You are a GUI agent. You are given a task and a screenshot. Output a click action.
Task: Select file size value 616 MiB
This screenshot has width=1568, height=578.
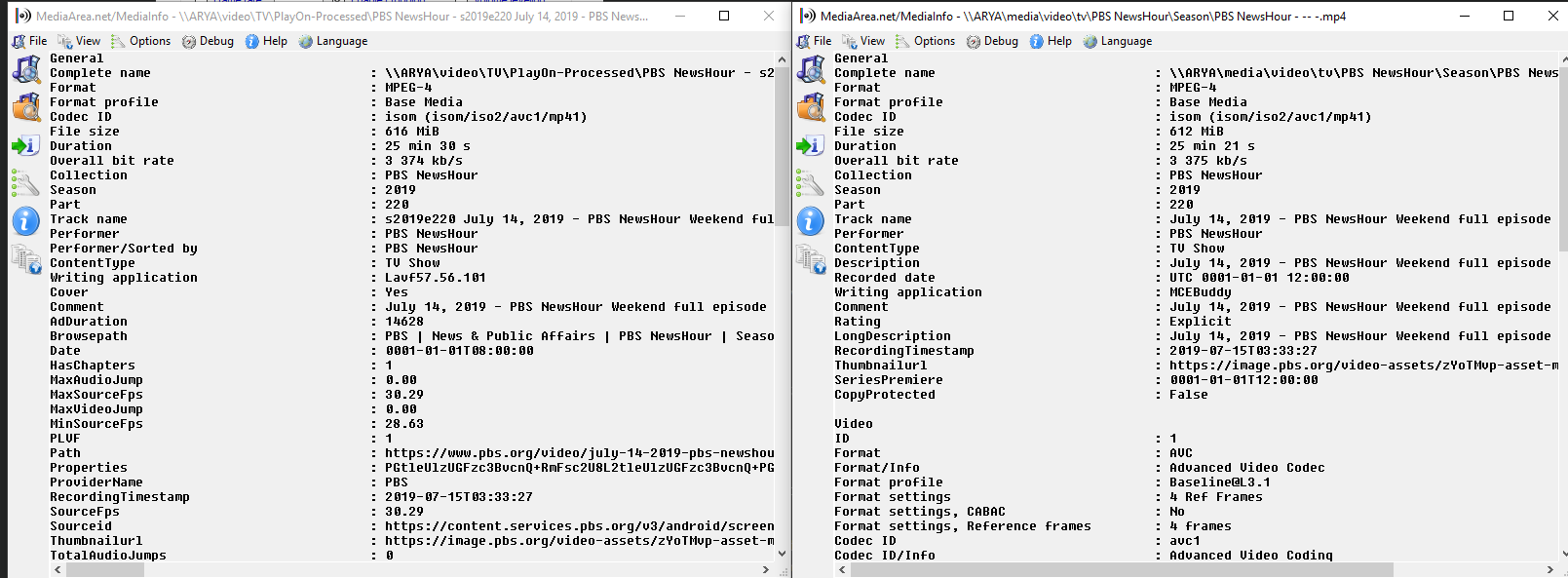412,132
